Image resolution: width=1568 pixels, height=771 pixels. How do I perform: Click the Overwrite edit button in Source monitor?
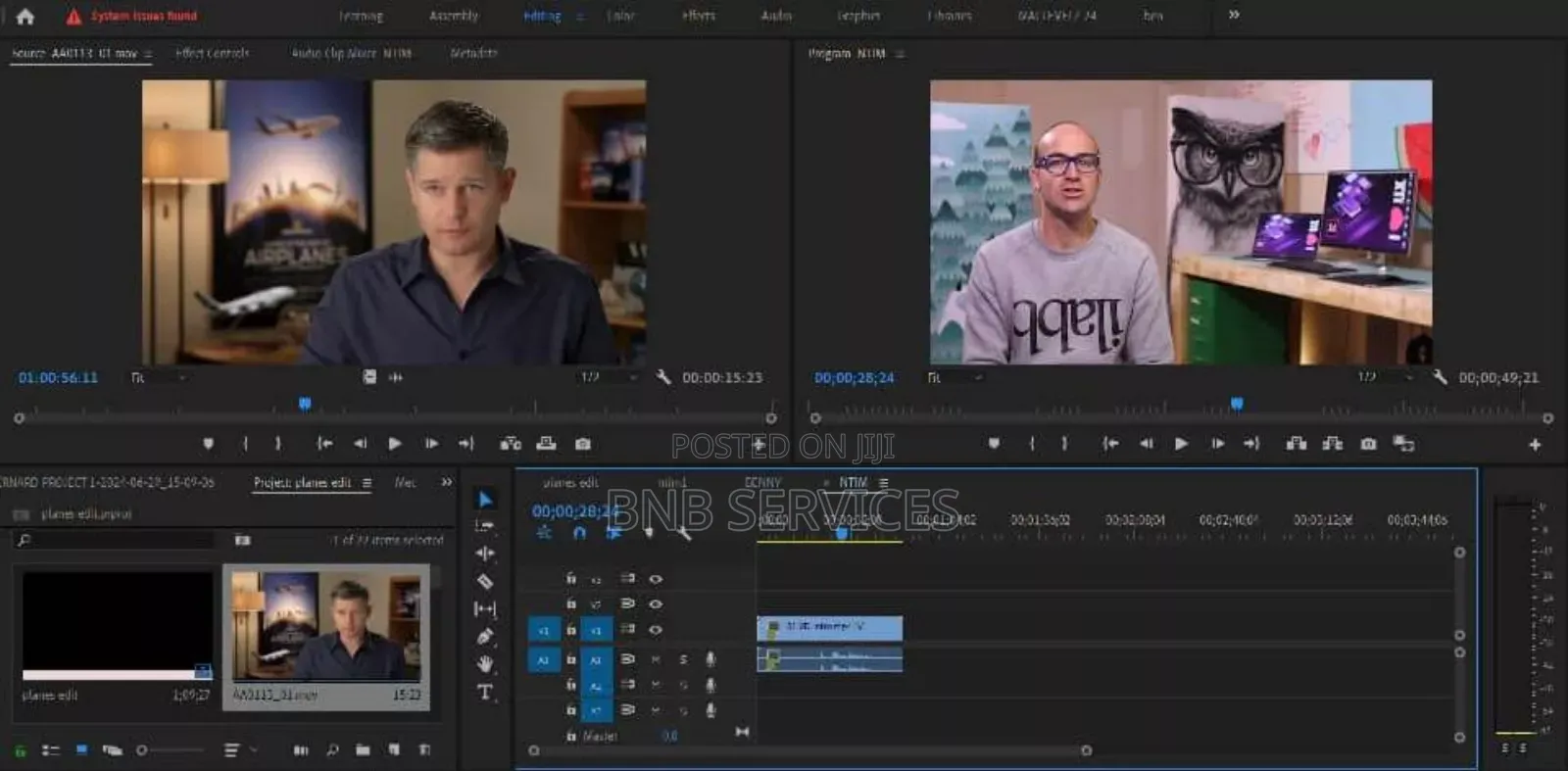click(547, 444)
